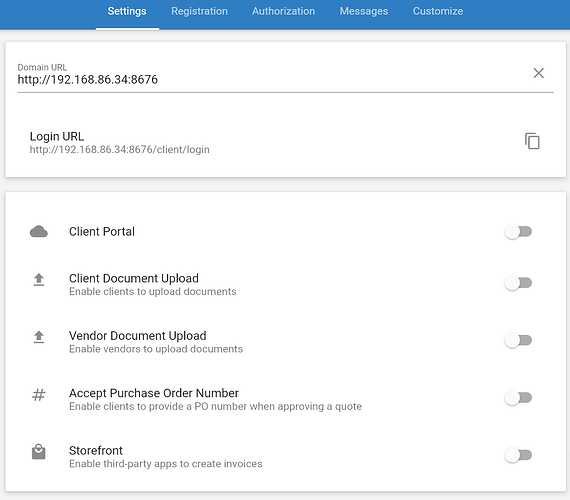Viewport: 570px width, 500px height.
Task: Enable the Client Portal toggle
Action: click(x=518, y=232)
